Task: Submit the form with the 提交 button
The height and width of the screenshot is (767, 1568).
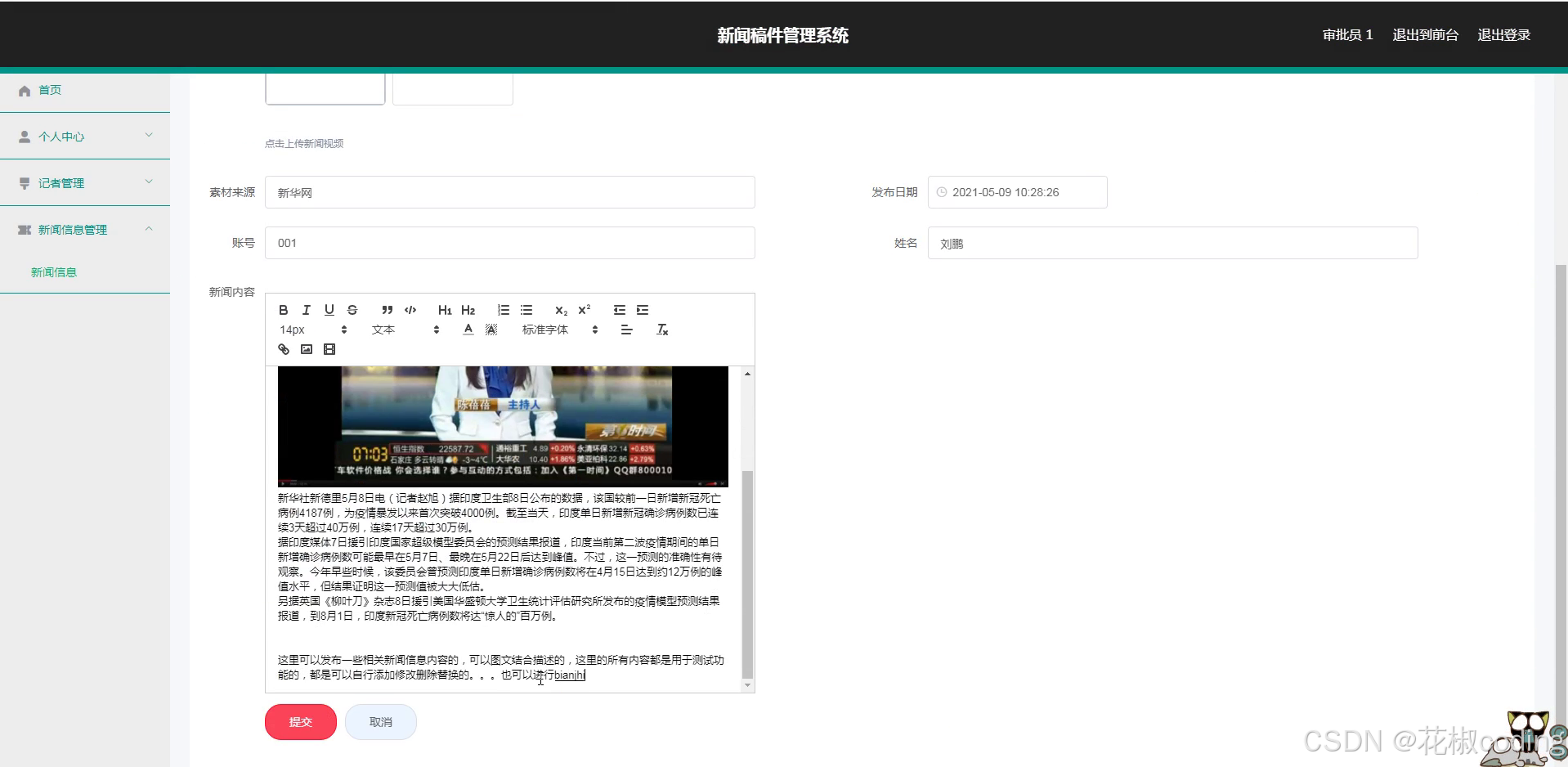Action: (300, 721)
